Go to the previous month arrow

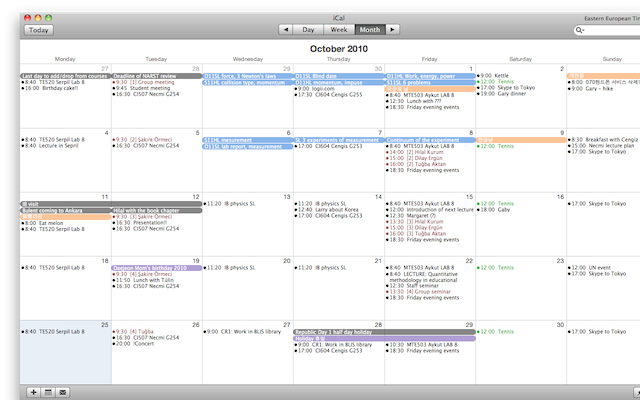tap(286, 30)
